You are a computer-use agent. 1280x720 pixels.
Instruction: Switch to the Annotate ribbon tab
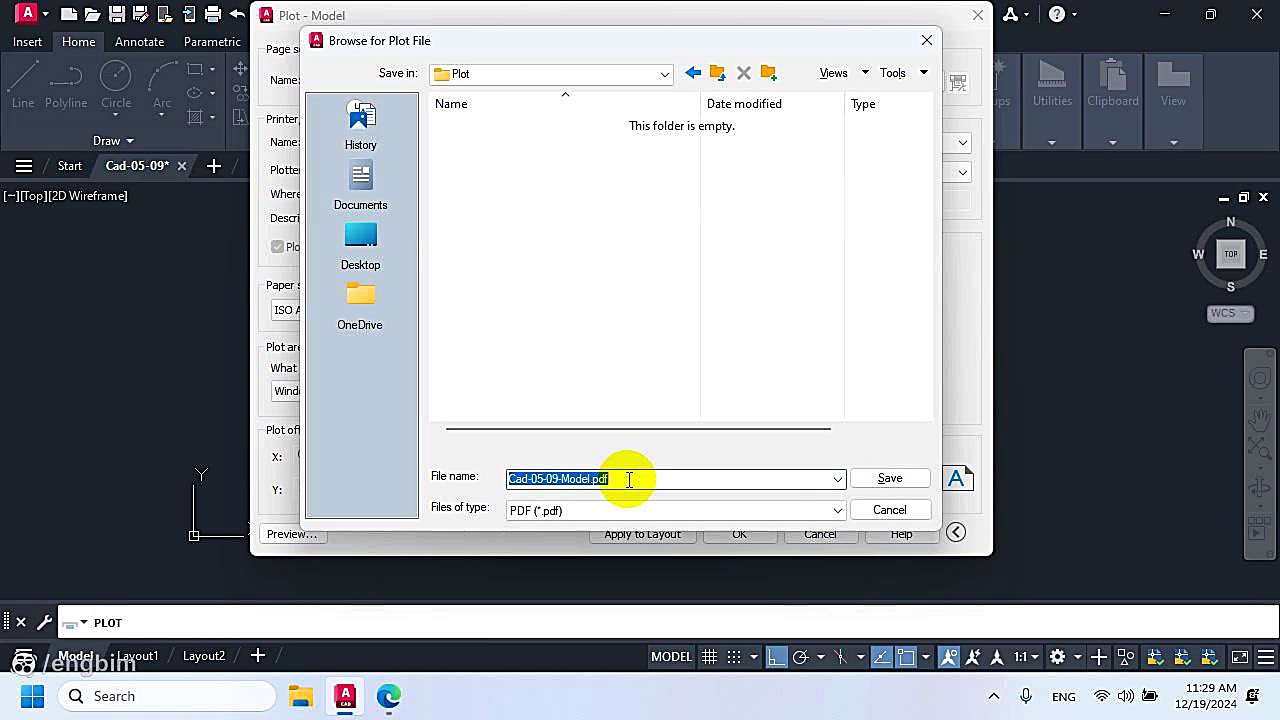tap(139, 42)
